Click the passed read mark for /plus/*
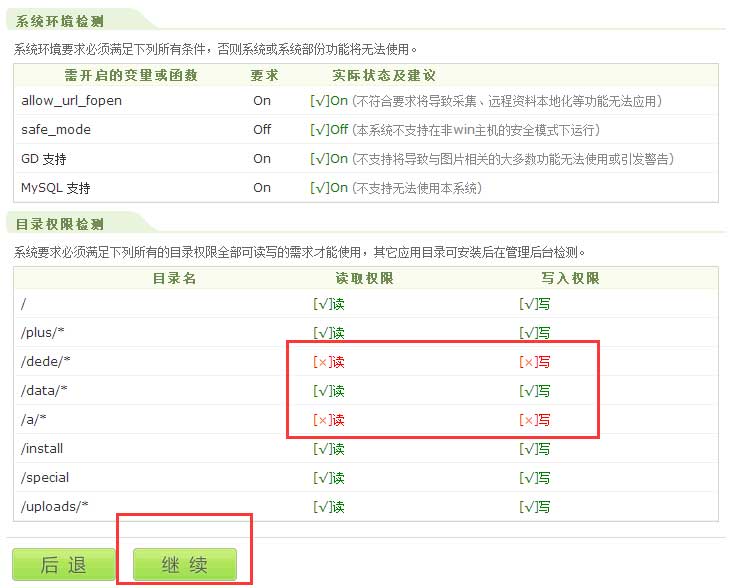736x588 pixels. [329, 333]
